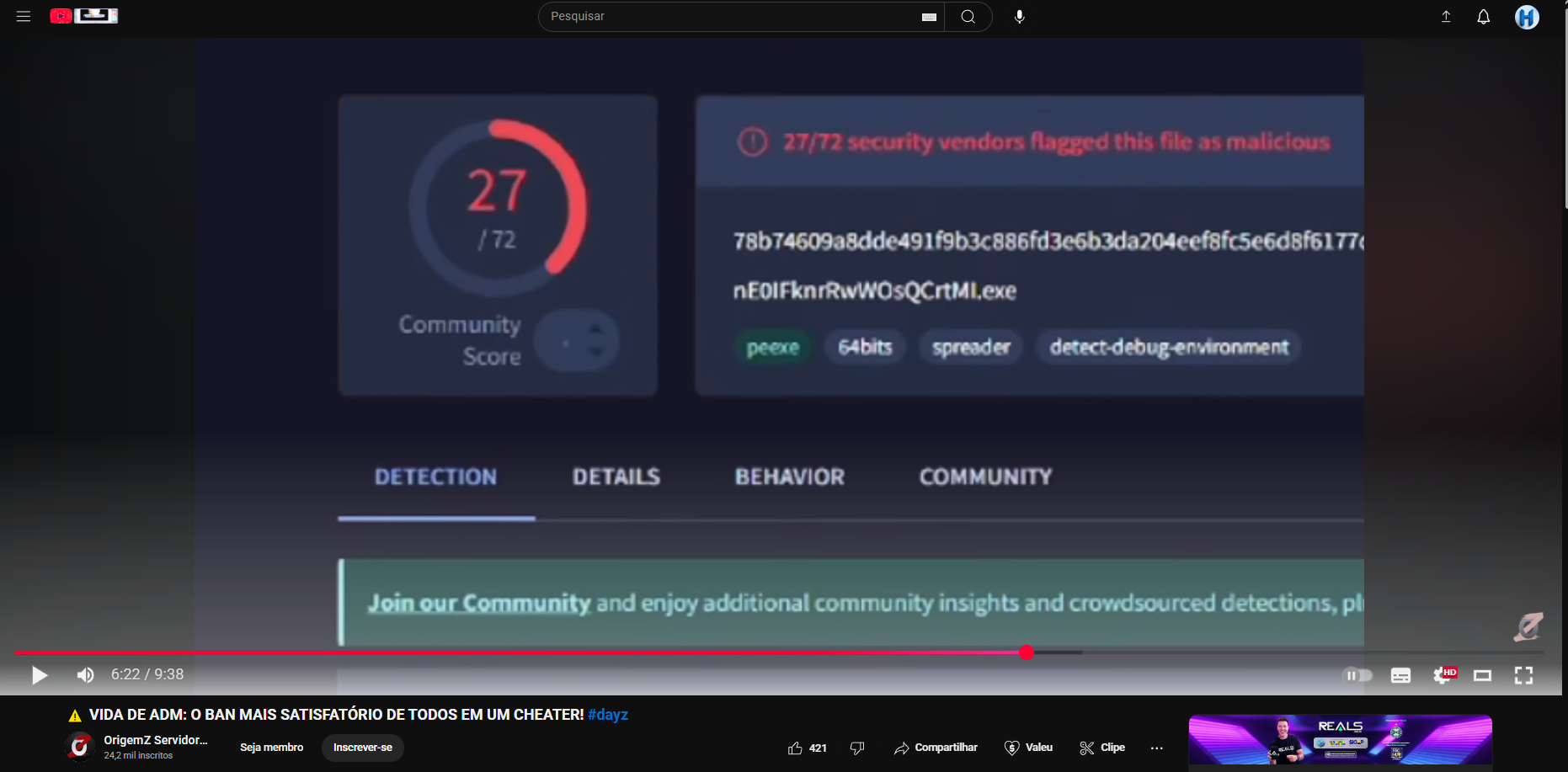
Task: Open the more actions three-dot menu
Action: [x=1156, y=748]
